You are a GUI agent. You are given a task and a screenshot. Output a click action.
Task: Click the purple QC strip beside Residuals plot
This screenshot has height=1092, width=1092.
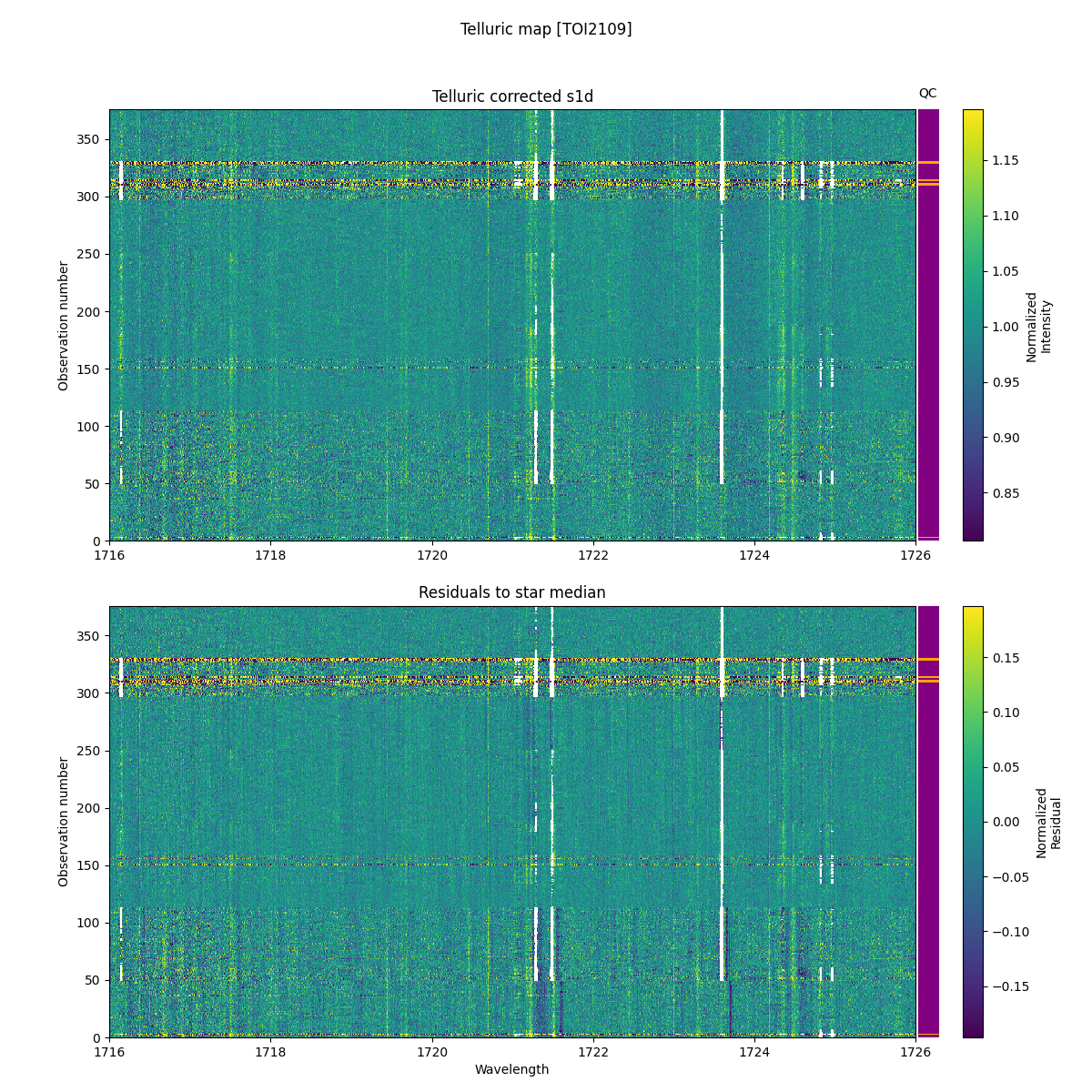pos(928,822)
